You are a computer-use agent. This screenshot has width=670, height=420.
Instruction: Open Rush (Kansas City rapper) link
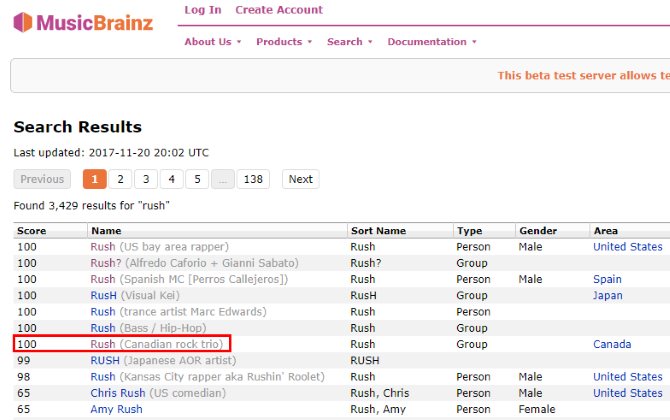[x=103, y=377]
